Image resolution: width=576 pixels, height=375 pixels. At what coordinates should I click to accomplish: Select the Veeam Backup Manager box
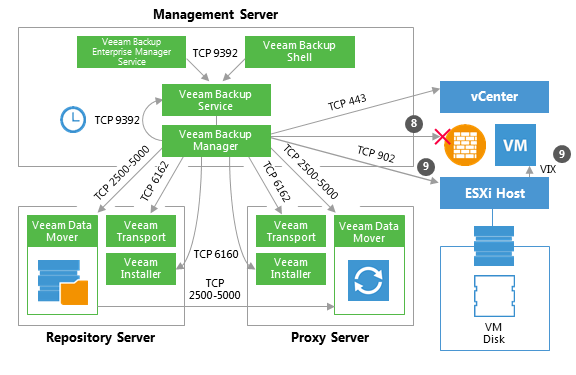pos(216,140)
